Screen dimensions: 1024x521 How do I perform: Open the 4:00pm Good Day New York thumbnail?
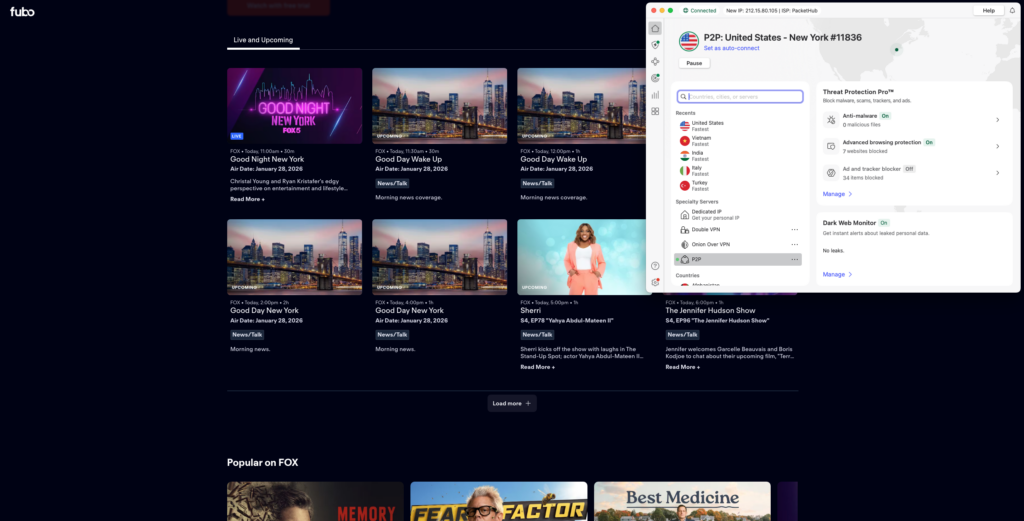pos(440,257)
